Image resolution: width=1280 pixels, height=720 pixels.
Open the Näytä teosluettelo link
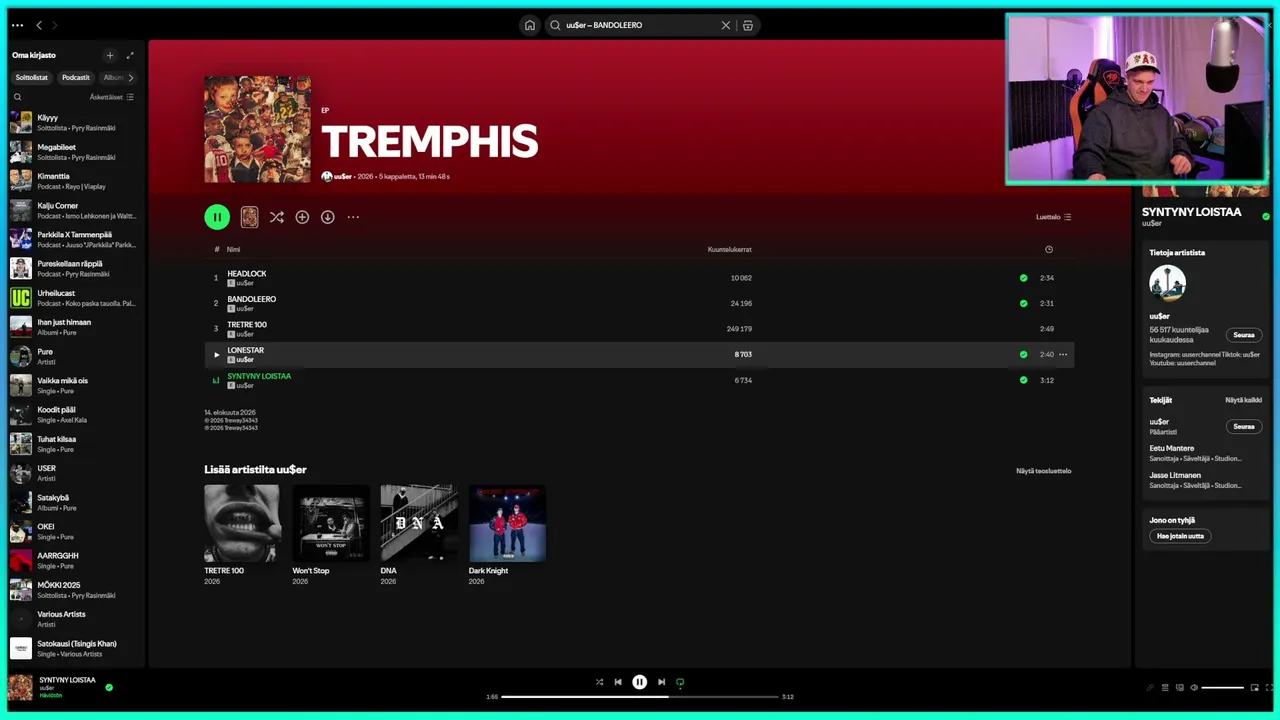[x=1043, y=471]
